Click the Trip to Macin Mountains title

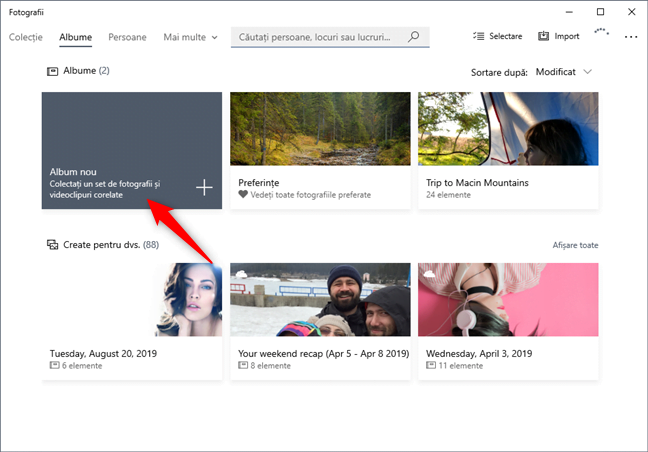click(x=477, y=183)
